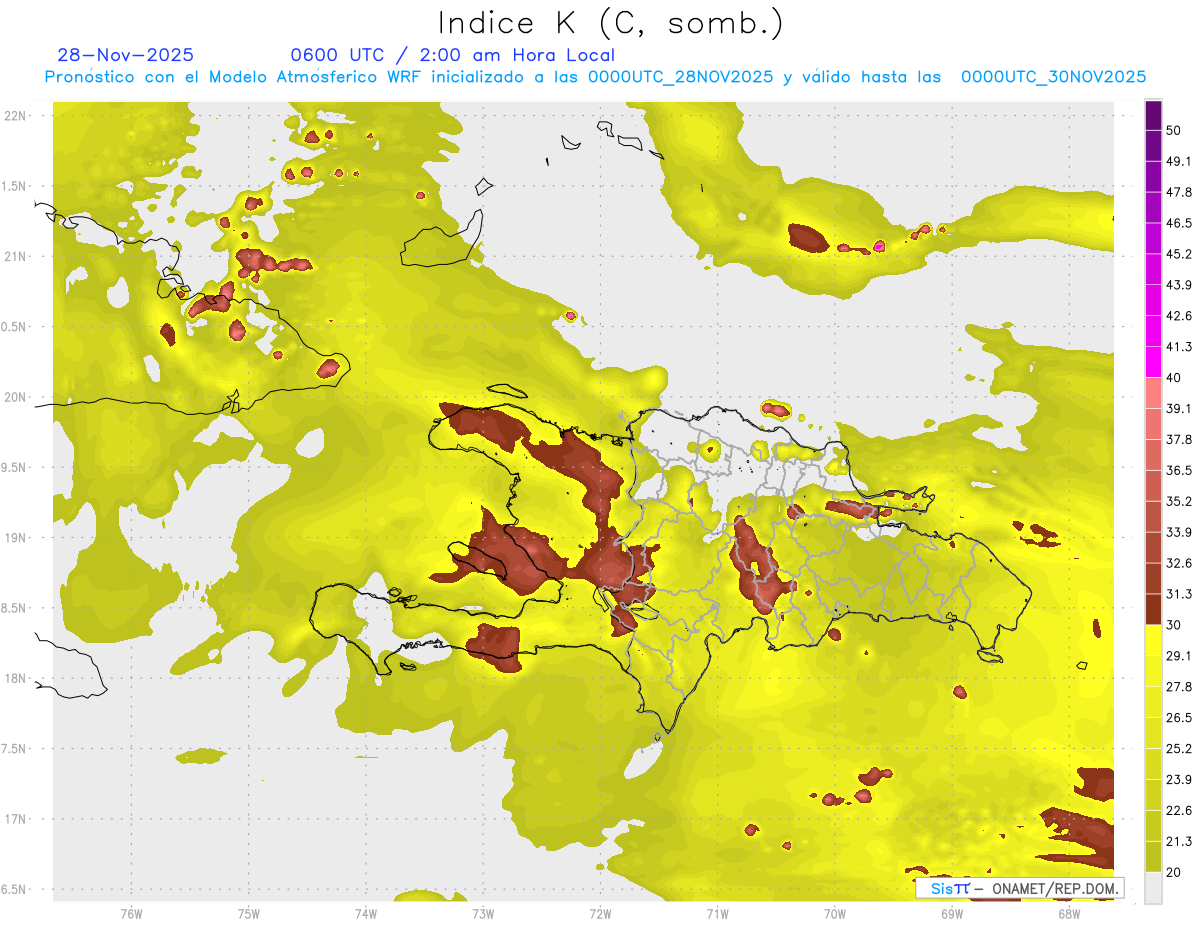Click the colorbar label '39.1'
The height and width of the screenshot is (927, 1200).
tap(1179, 408)
